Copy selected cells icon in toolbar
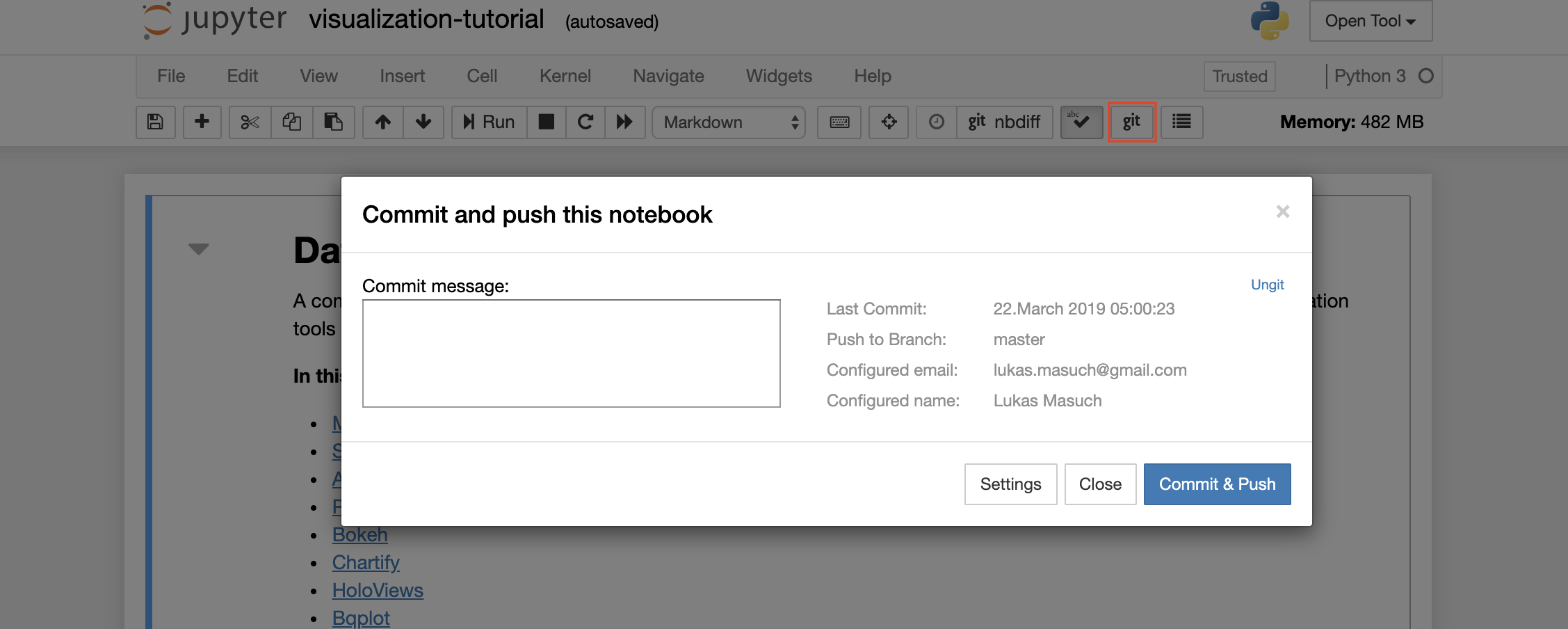1568x629 pixels. click(291, 122)
